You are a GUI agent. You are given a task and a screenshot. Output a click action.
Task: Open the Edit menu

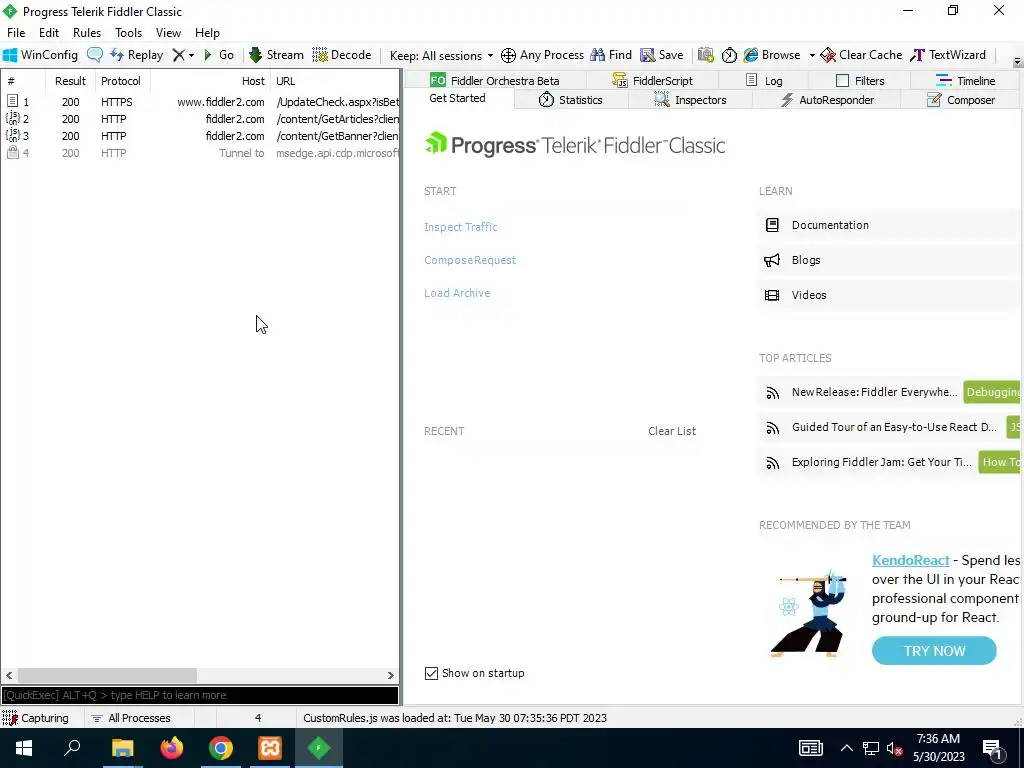pos(48,33)
